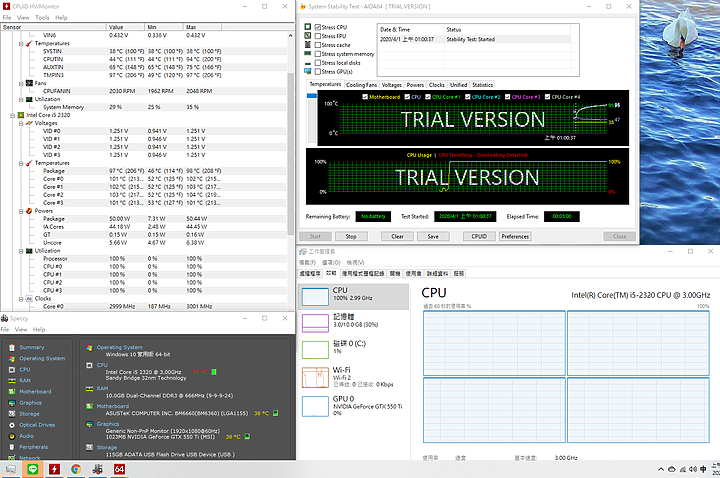Collapse Temperatures node under Intel Core i5
This screenshot has height=478, width=720.
pyautogui.click(x=21, y=163)
